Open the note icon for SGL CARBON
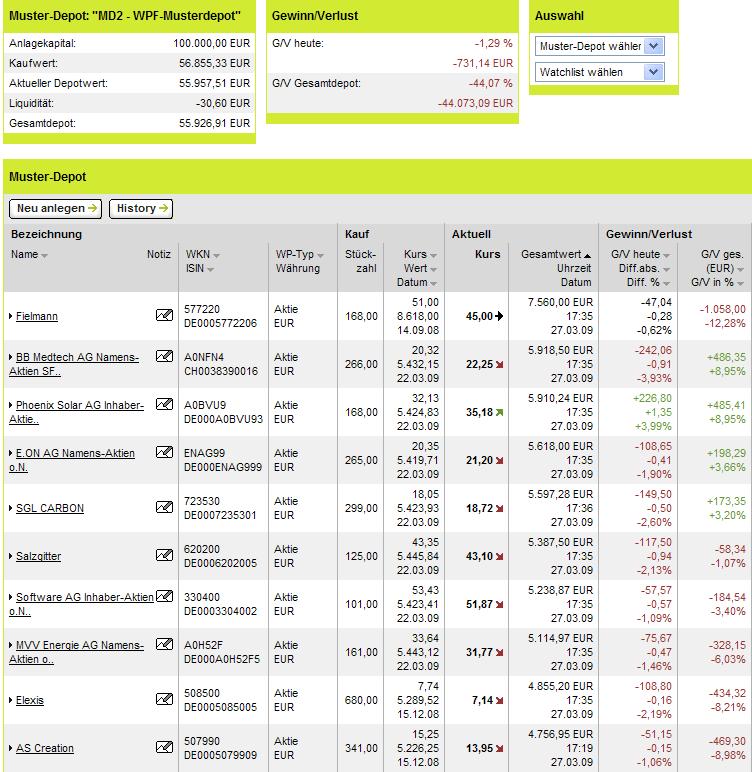Viewport: 752px width, 772px height. click(164, 507)
